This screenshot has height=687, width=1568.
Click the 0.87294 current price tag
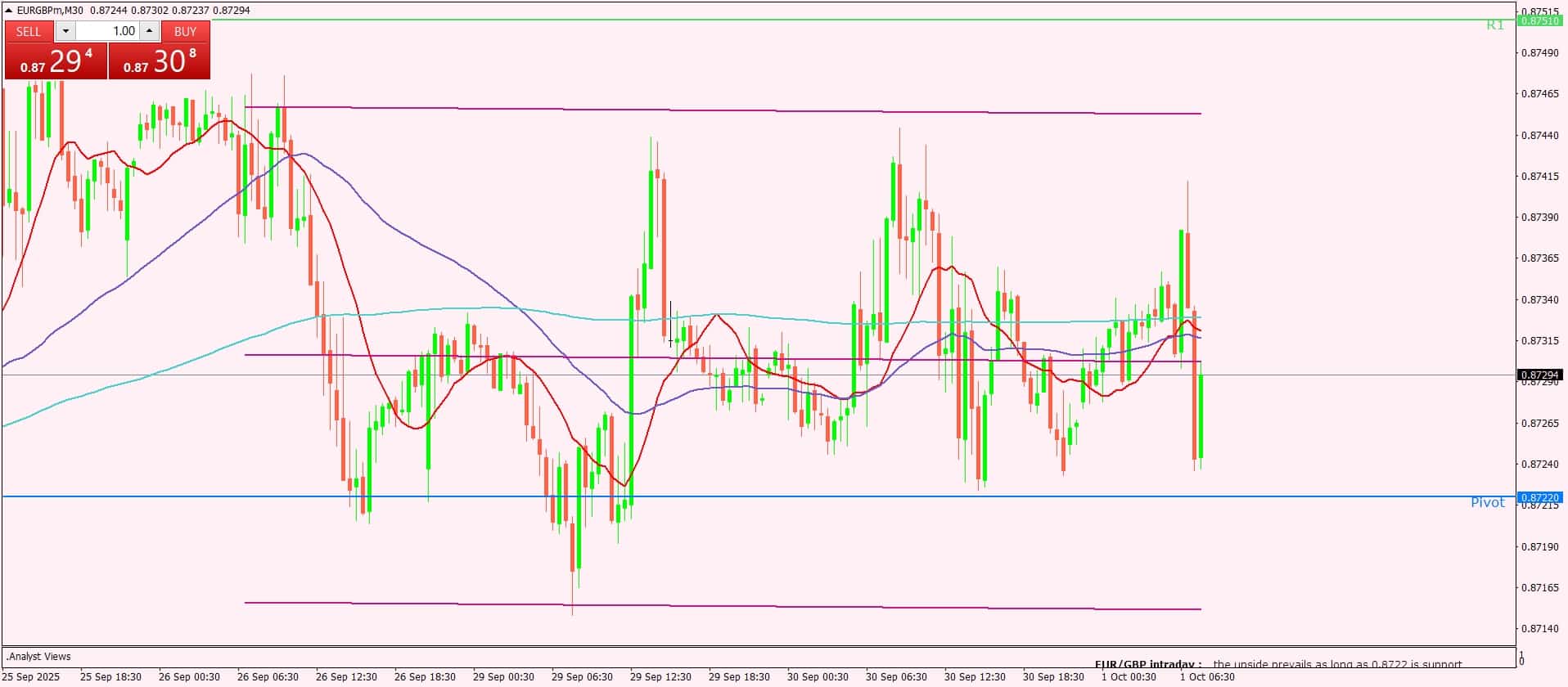(1539, 375)
